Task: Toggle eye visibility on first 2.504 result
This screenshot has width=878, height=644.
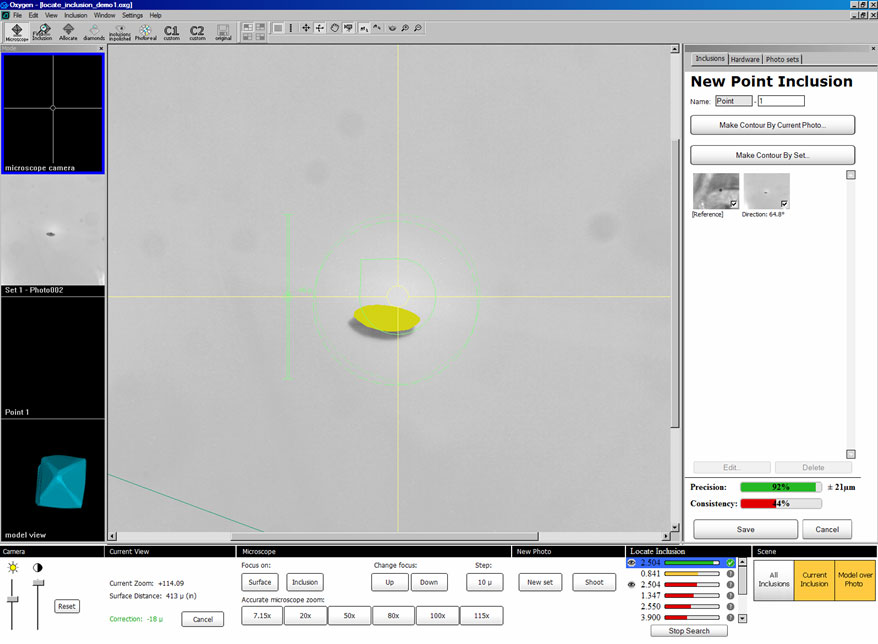Action: coord(631,563)
